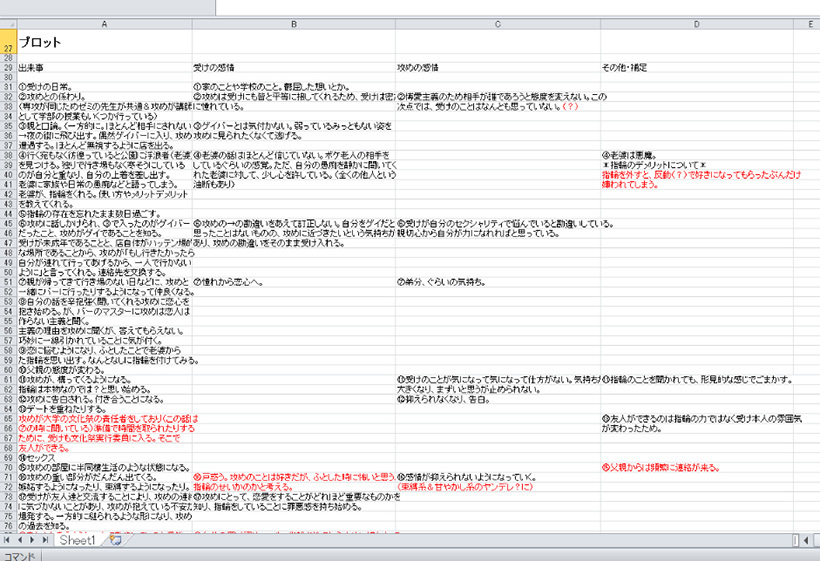Select column C header

pos(498,24)
